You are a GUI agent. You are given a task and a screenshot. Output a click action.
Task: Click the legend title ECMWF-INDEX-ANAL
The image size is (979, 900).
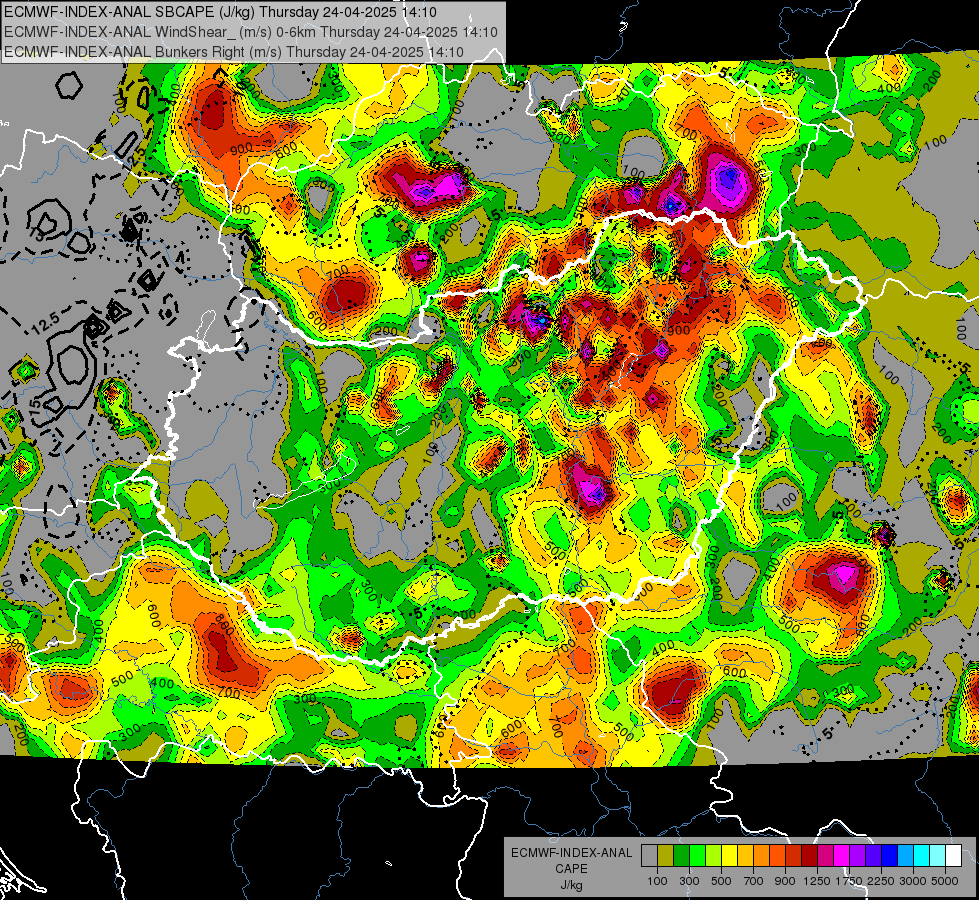click(571, 853)
